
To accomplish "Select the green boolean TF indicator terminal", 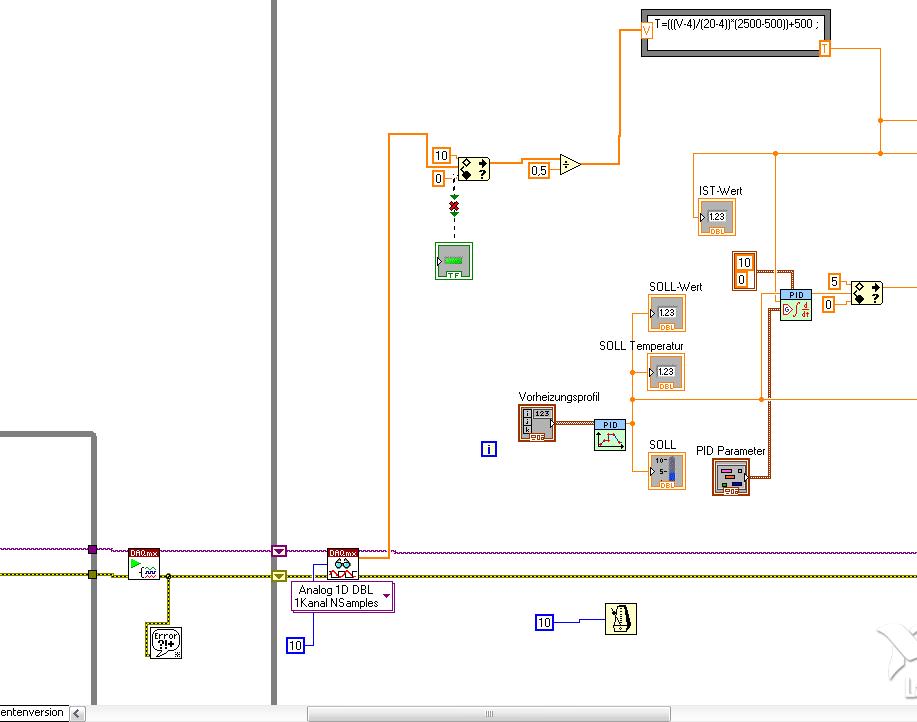I will point(454,261).
